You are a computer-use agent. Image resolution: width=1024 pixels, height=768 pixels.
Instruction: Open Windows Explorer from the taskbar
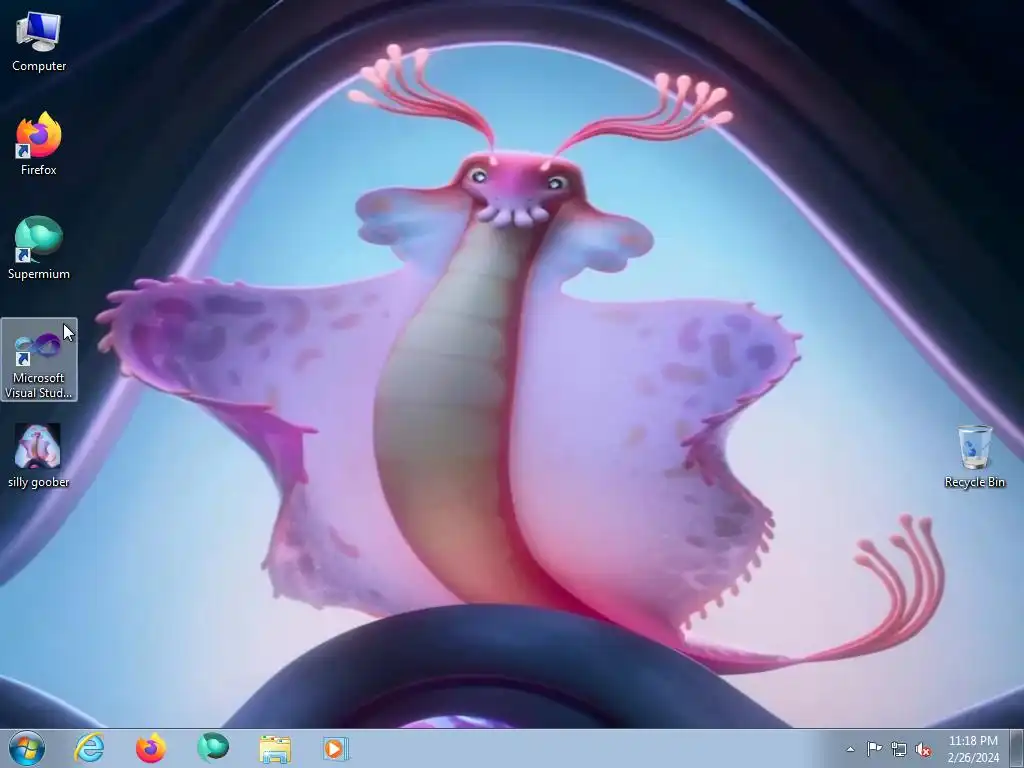(x=275, y=748)
